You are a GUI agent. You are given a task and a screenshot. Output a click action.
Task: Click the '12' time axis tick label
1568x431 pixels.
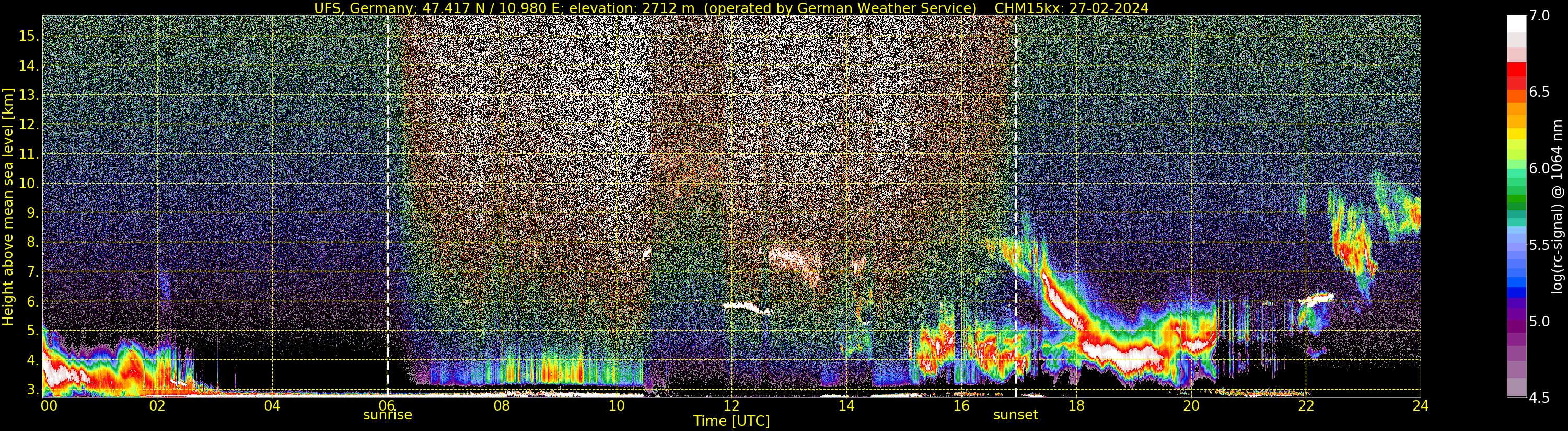point(731,405)
